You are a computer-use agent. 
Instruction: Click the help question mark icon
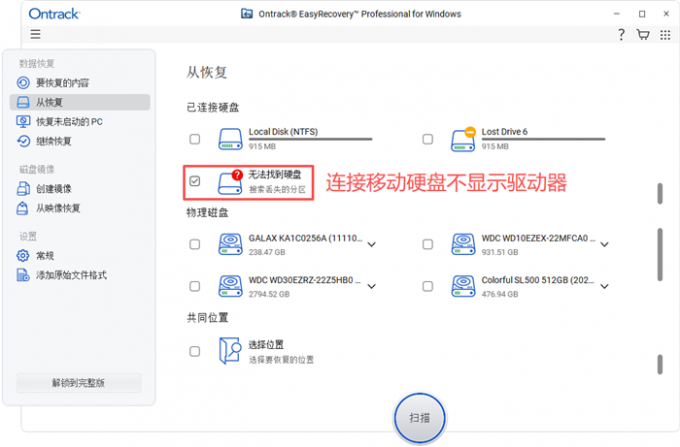621,34
